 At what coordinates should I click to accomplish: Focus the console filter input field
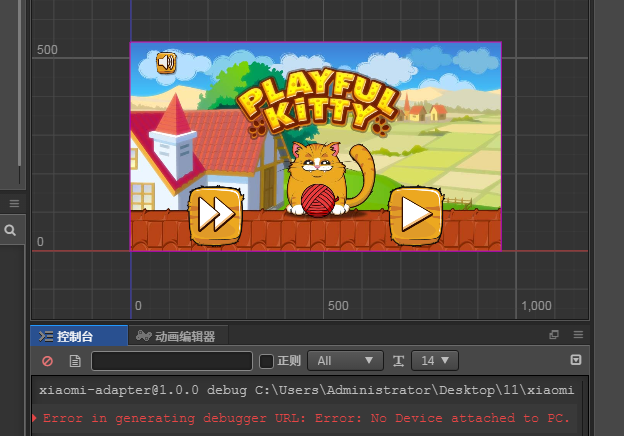[172, 361]
